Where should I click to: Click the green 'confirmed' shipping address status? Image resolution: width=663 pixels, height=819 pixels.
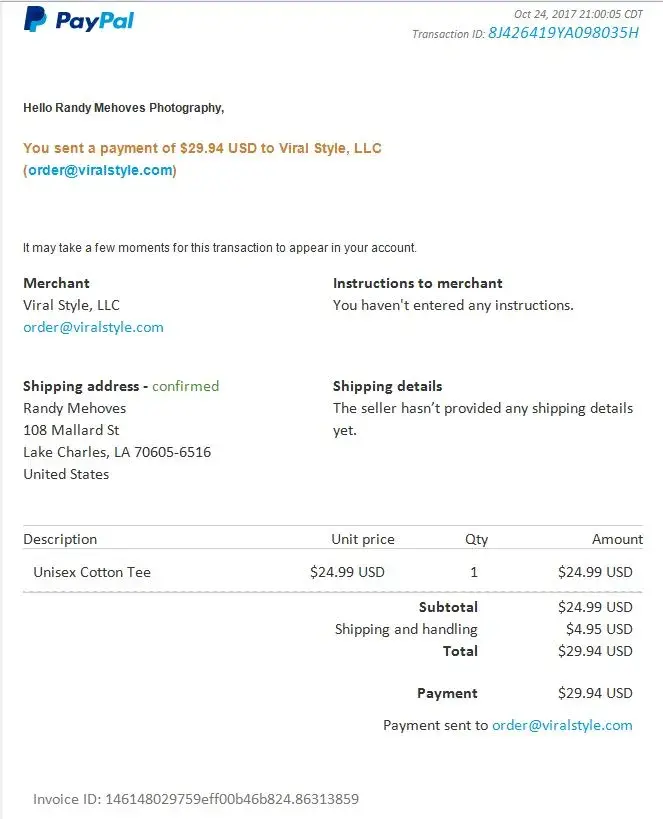186,386
